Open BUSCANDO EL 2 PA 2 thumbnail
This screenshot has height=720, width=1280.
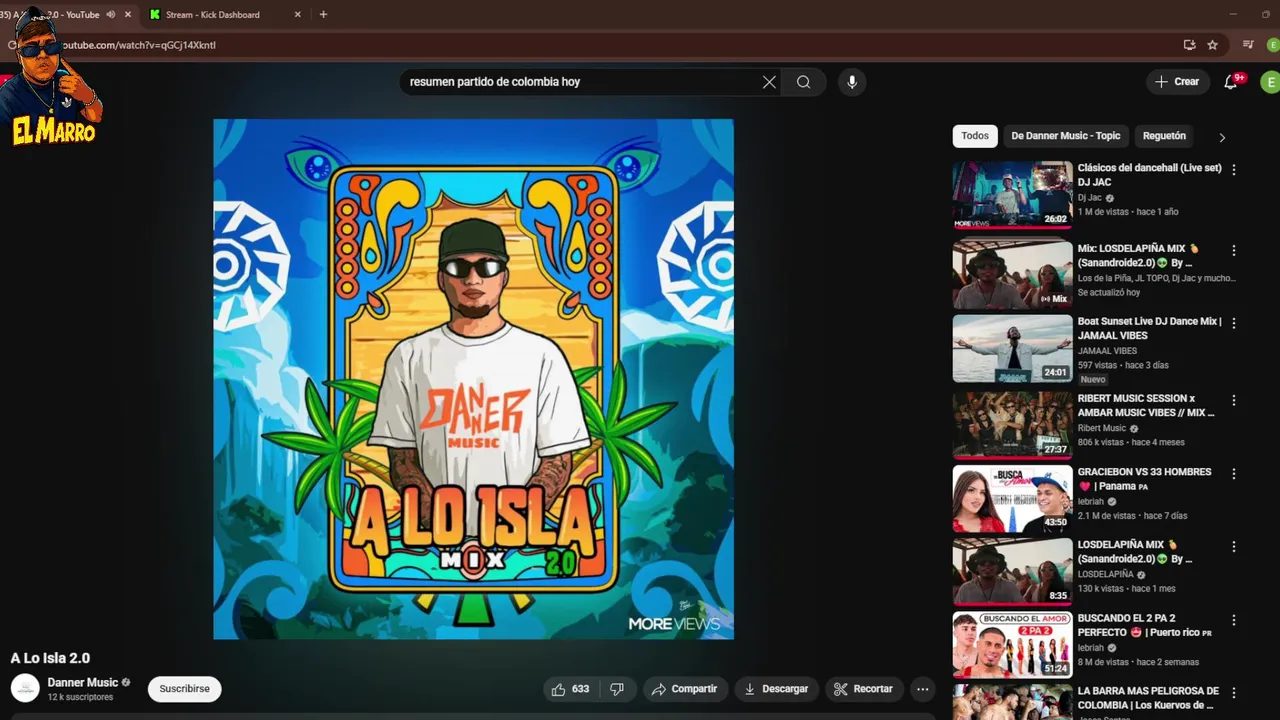point(1012,645)
